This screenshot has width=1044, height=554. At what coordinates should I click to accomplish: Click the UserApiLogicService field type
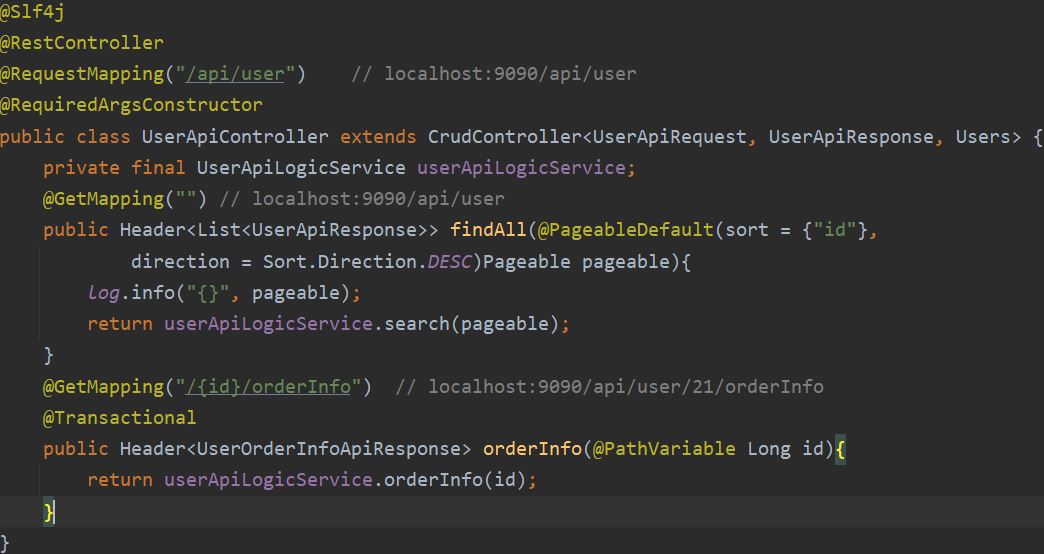click(300, 167)
